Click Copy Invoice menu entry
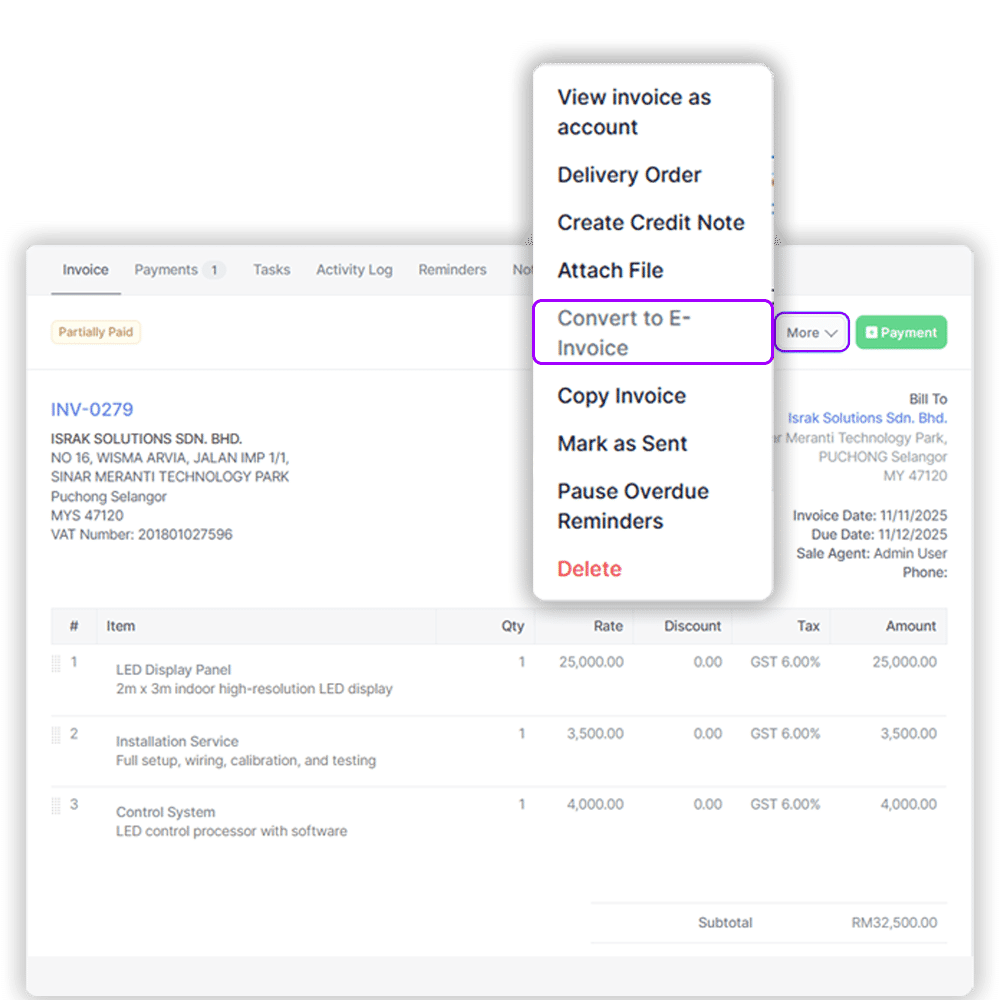 pos(621,396)
